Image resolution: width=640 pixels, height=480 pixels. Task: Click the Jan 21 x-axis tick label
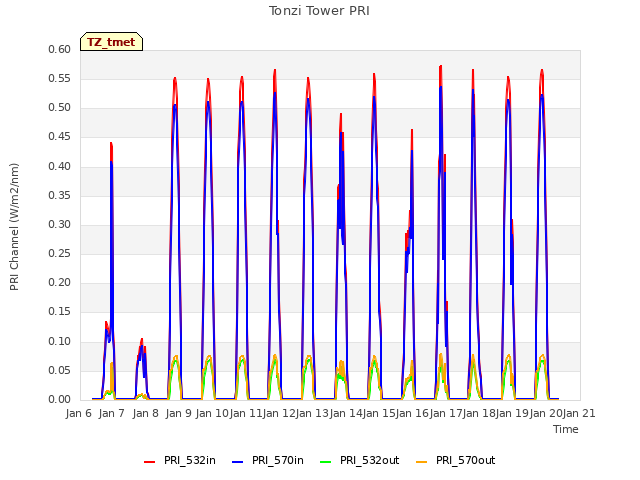point(579,413)
